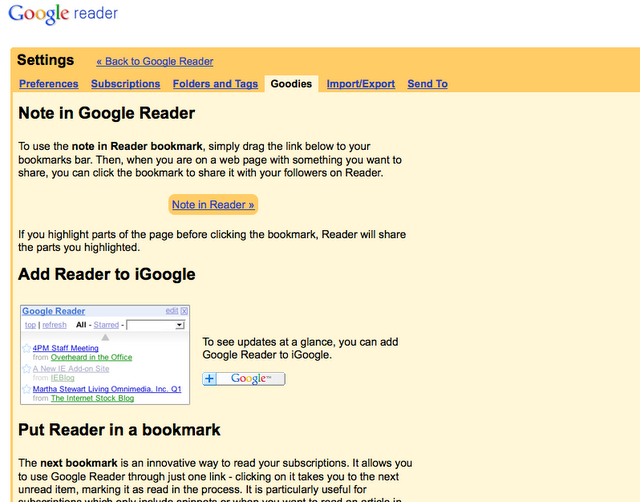Open the IEBlog source link

[62, 378]
